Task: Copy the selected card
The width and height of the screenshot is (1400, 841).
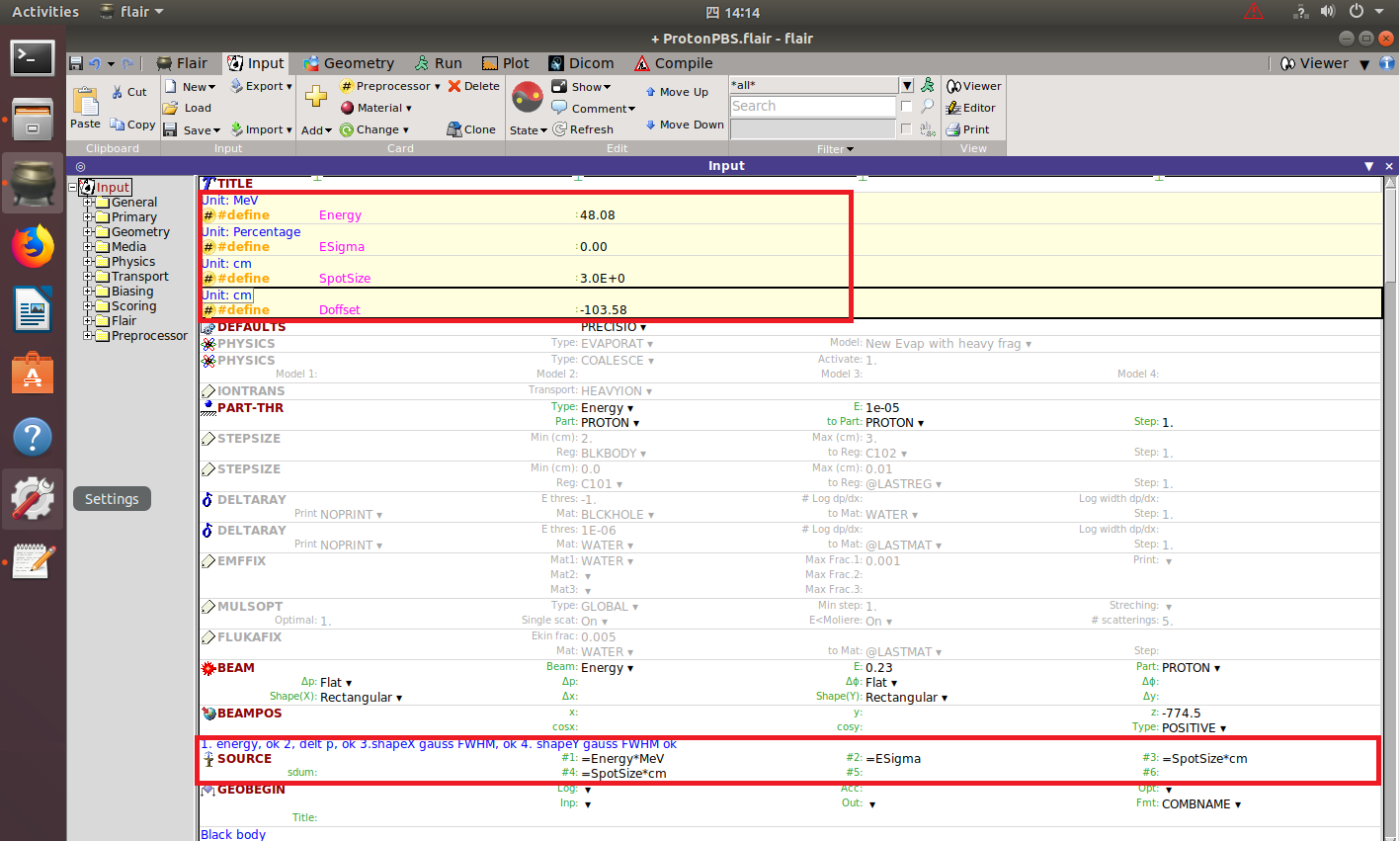Action: point(132,125)
